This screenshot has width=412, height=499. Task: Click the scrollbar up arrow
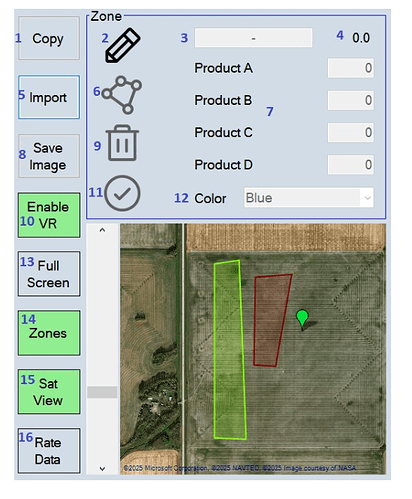102,230
